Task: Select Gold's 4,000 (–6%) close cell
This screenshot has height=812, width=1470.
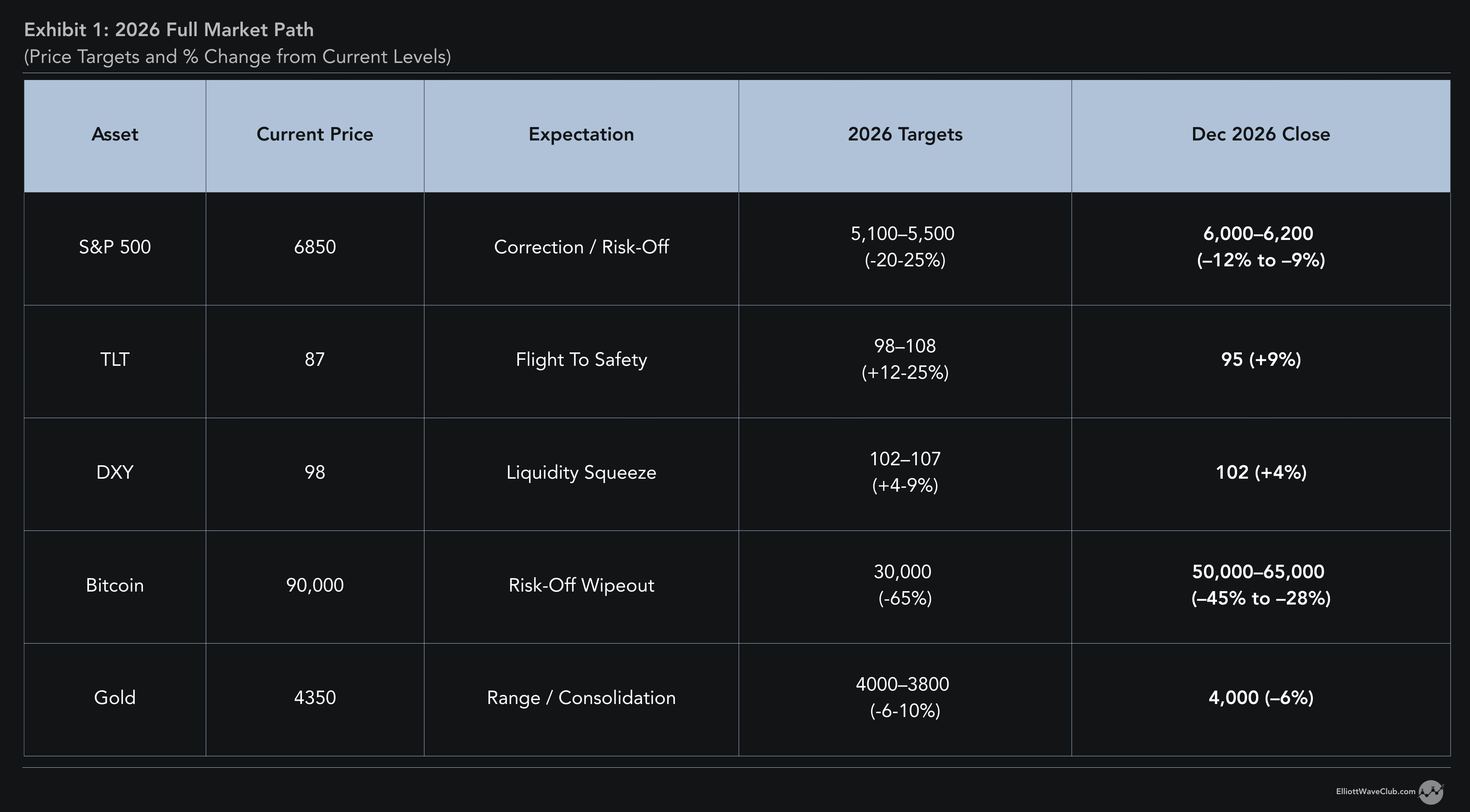Action: 1260,698
